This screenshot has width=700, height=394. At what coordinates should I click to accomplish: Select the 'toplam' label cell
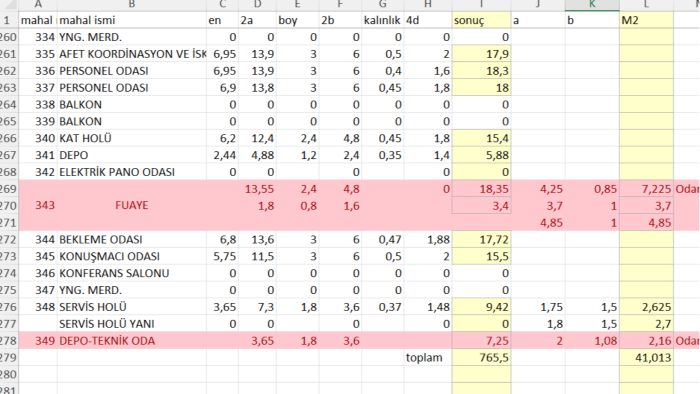coord(428,357)
